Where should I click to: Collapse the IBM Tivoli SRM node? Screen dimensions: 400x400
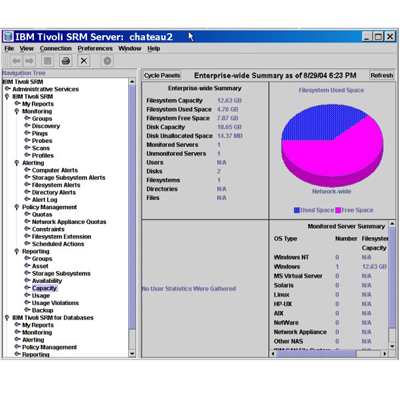[7, 96]
